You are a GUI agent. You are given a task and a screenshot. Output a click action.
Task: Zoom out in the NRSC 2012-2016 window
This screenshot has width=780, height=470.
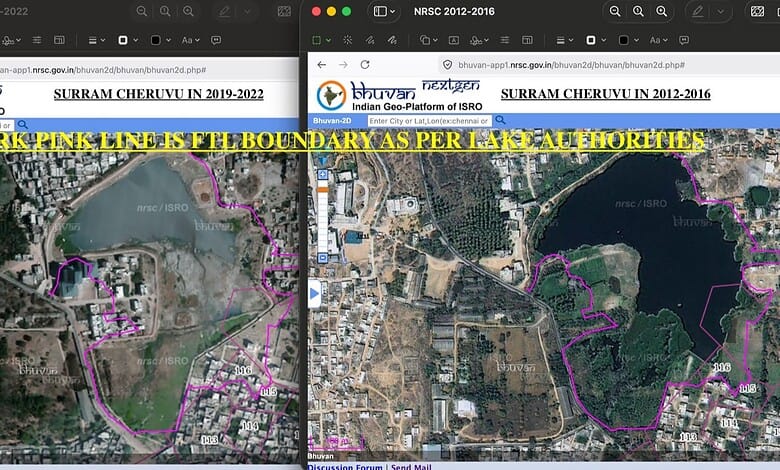pos(615,11)
